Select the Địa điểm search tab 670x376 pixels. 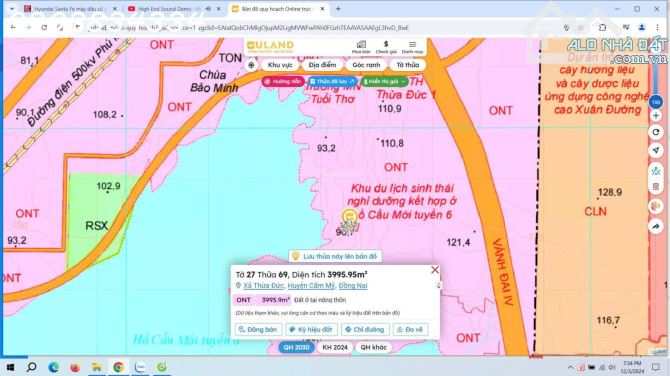point(322,65)
